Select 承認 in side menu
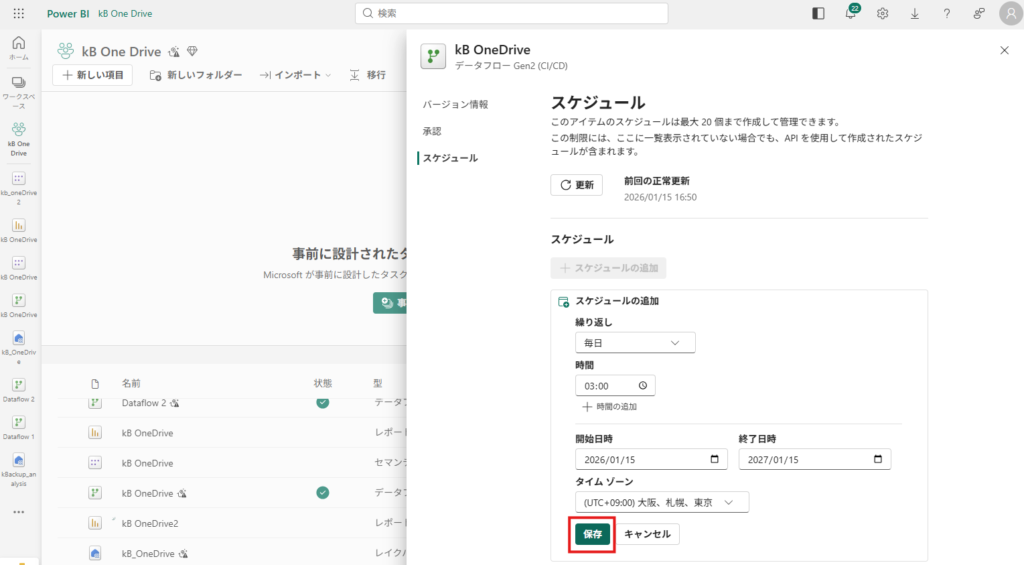The width and height of the screenshot is (1024, 565). tap(432, 131)
